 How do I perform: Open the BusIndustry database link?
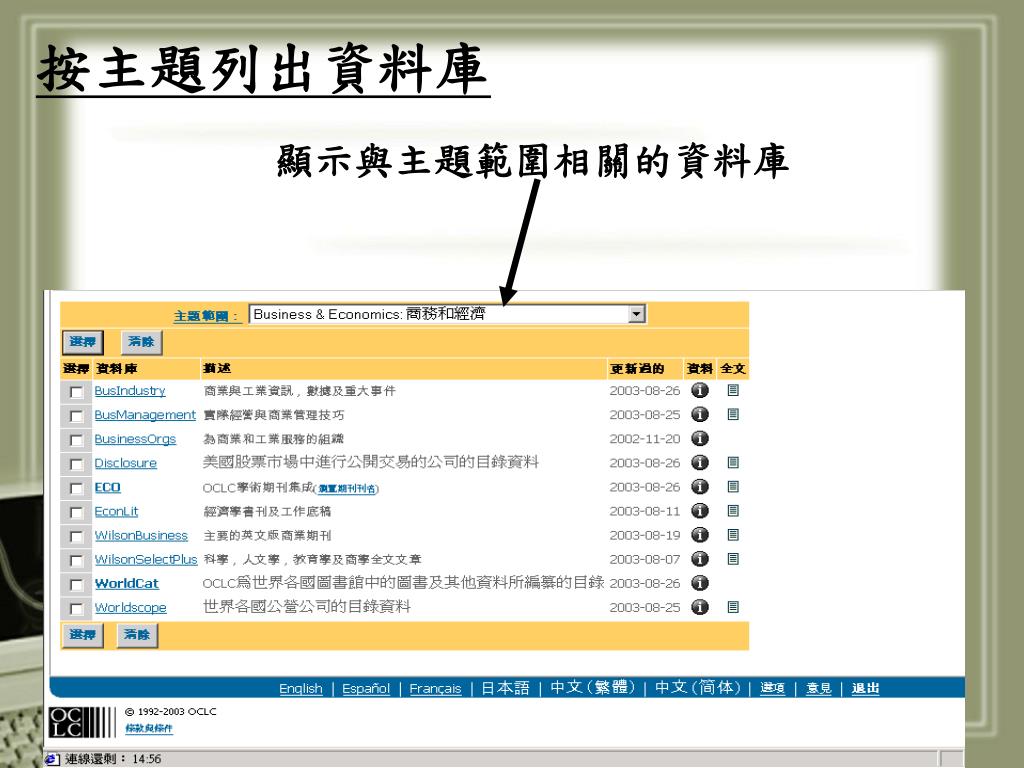coord(129,391)
